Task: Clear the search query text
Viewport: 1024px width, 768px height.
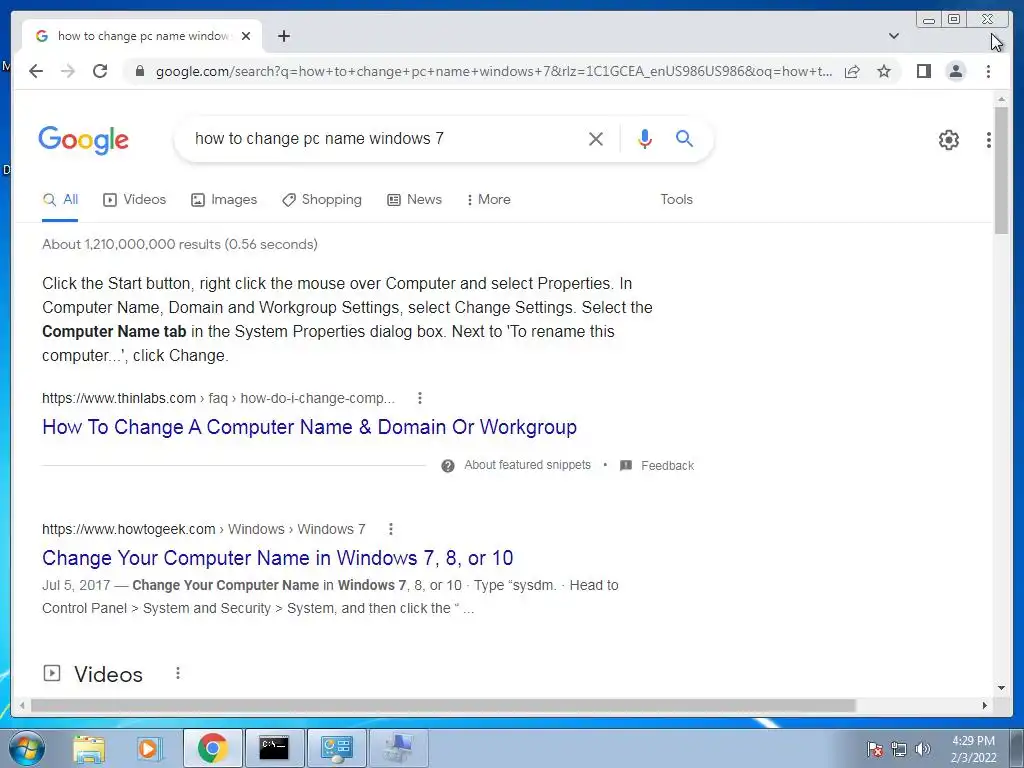Action: (x=596, y=138)
